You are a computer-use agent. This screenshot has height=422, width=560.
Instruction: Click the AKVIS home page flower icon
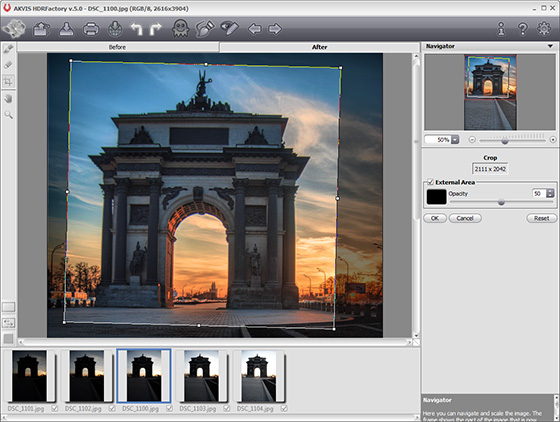tap(14, 29)
